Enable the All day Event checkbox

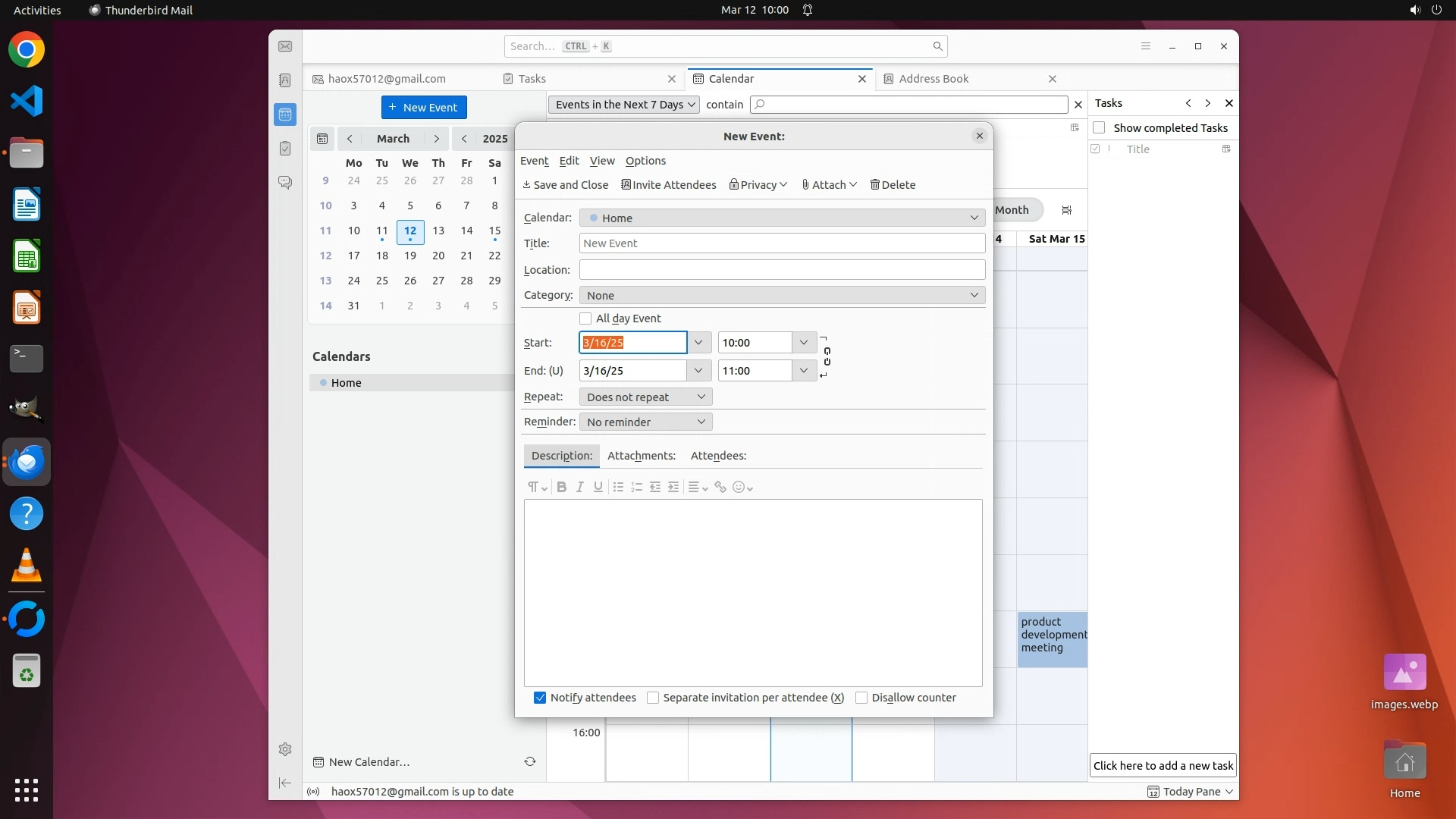585,318
